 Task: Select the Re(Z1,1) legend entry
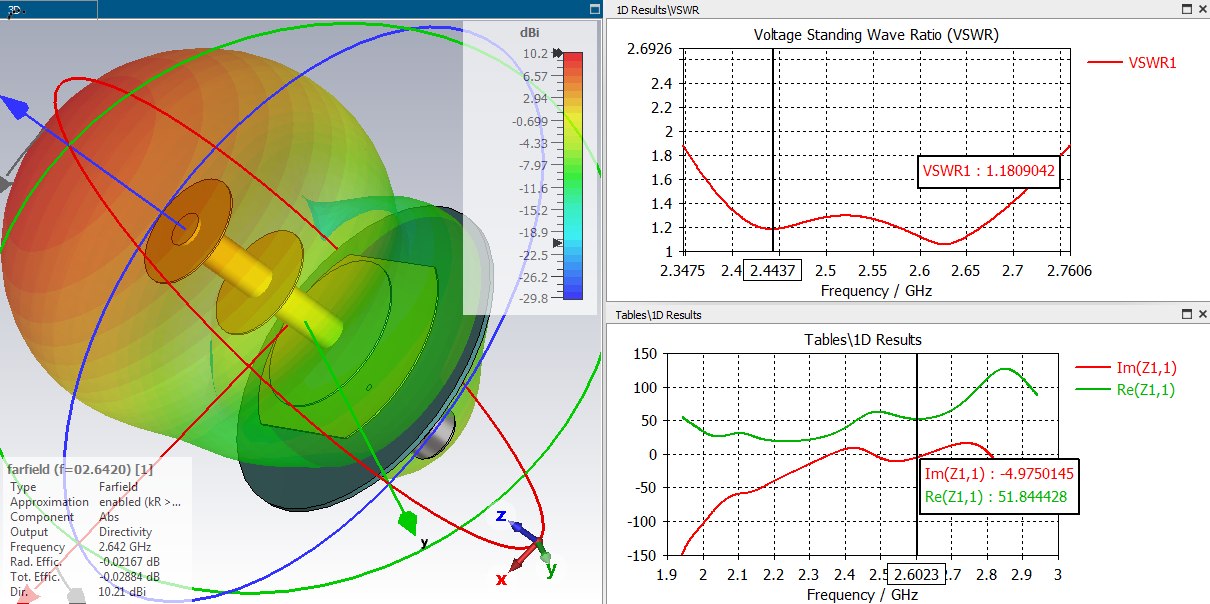(x=1125, y=390)
